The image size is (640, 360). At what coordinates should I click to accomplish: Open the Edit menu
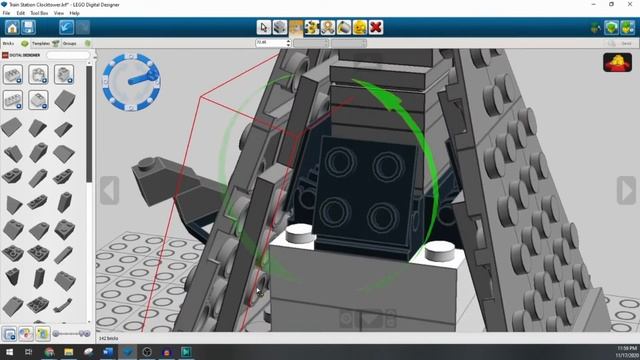[20, 13]
